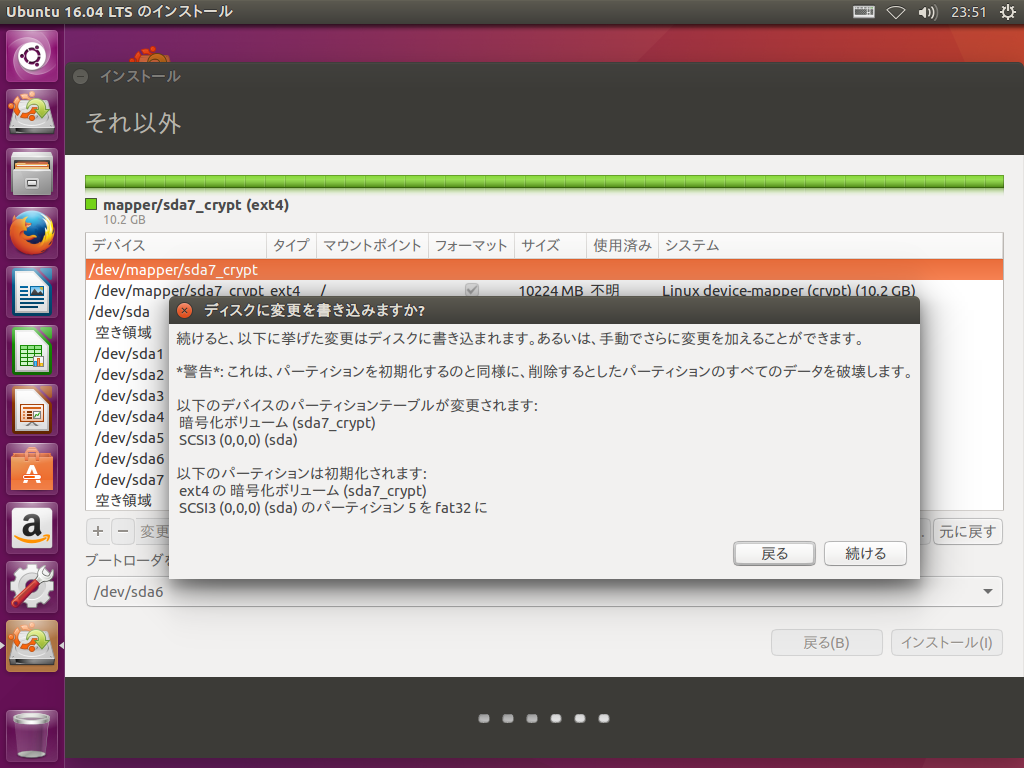Select first 空き領域 row below /dev/sda
The height and width of the screenshot is (768, 1024).
[123, 332]
